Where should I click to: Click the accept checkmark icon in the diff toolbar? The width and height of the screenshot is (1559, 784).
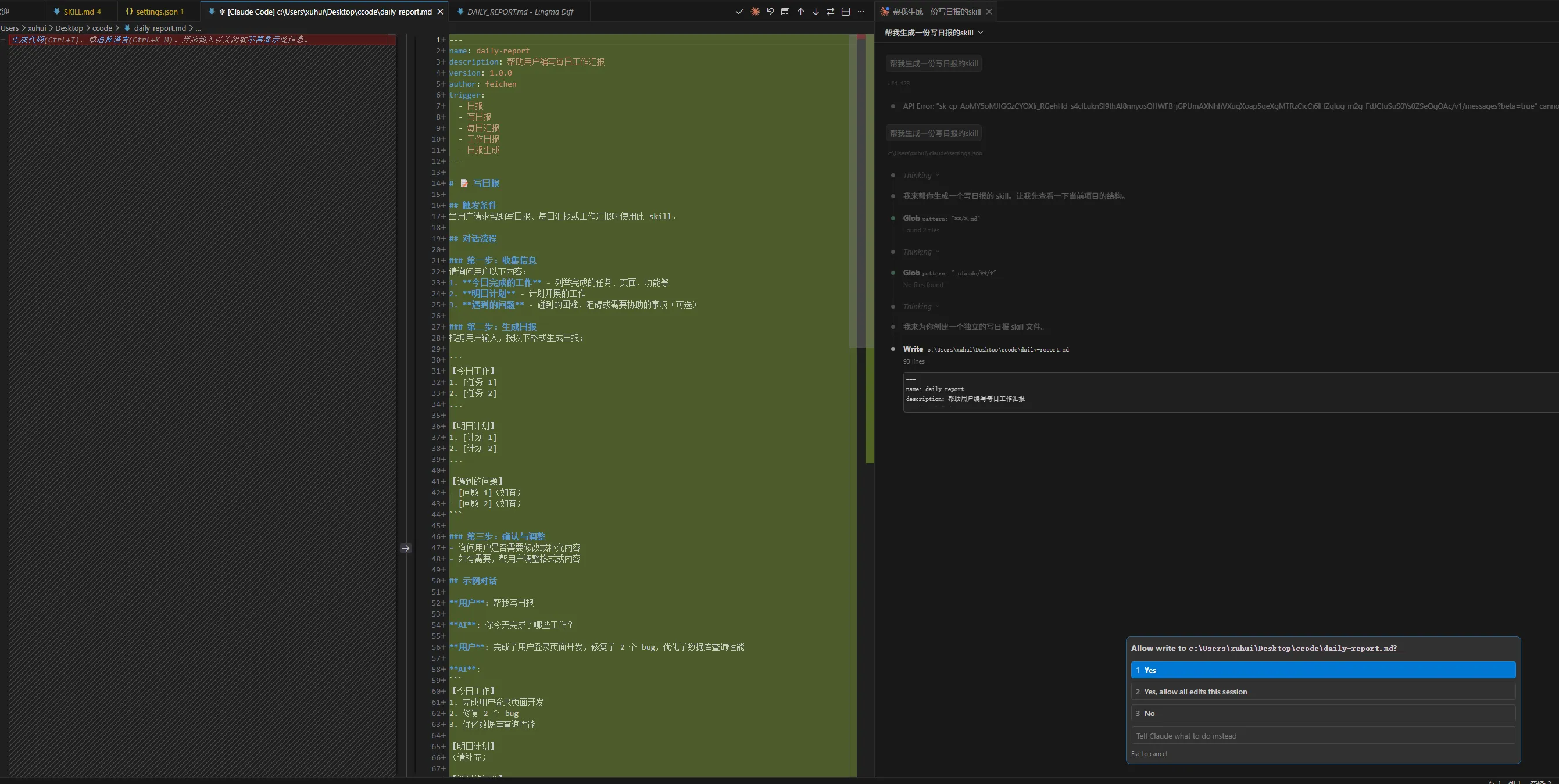739,12
